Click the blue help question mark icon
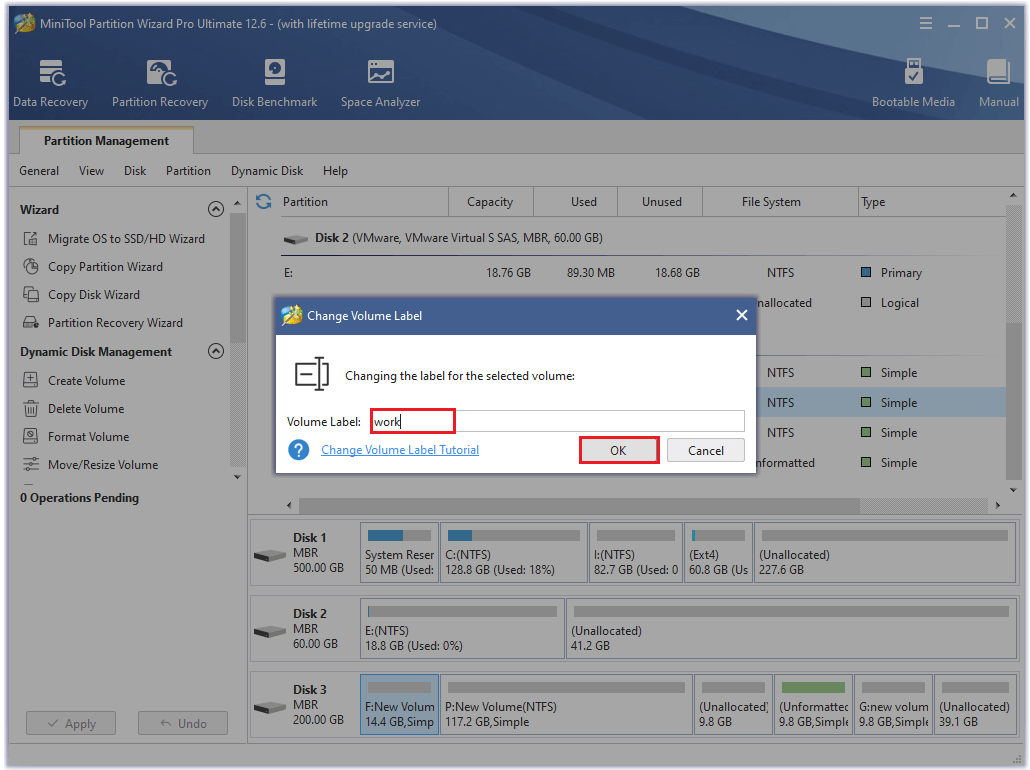Image resolution: width=1030 pixels, height=770 pixels. [x=299, y=450]
